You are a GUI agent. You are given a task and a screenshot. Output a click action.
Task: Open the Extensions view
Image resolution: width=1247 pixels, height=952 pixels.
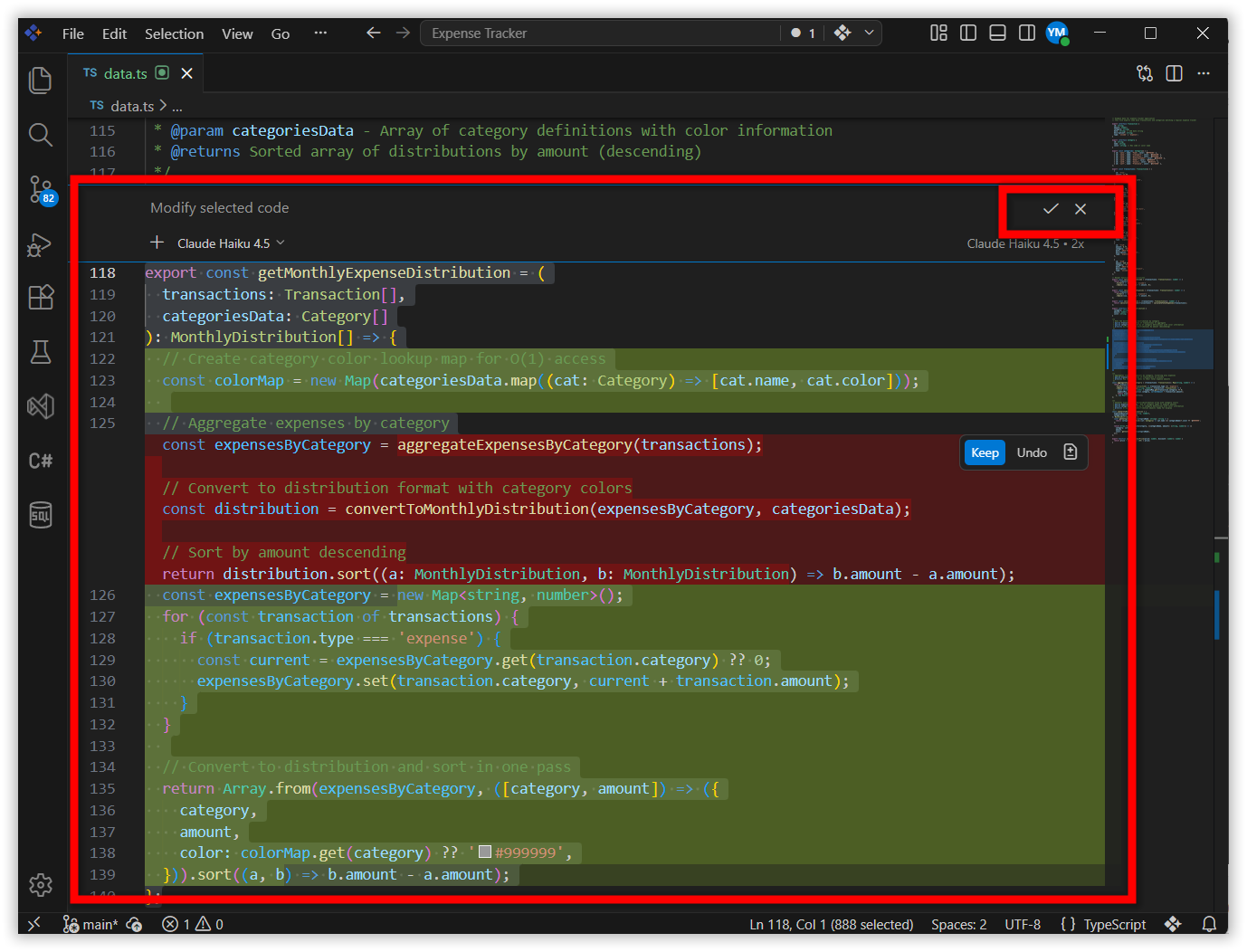click(41, 298)
